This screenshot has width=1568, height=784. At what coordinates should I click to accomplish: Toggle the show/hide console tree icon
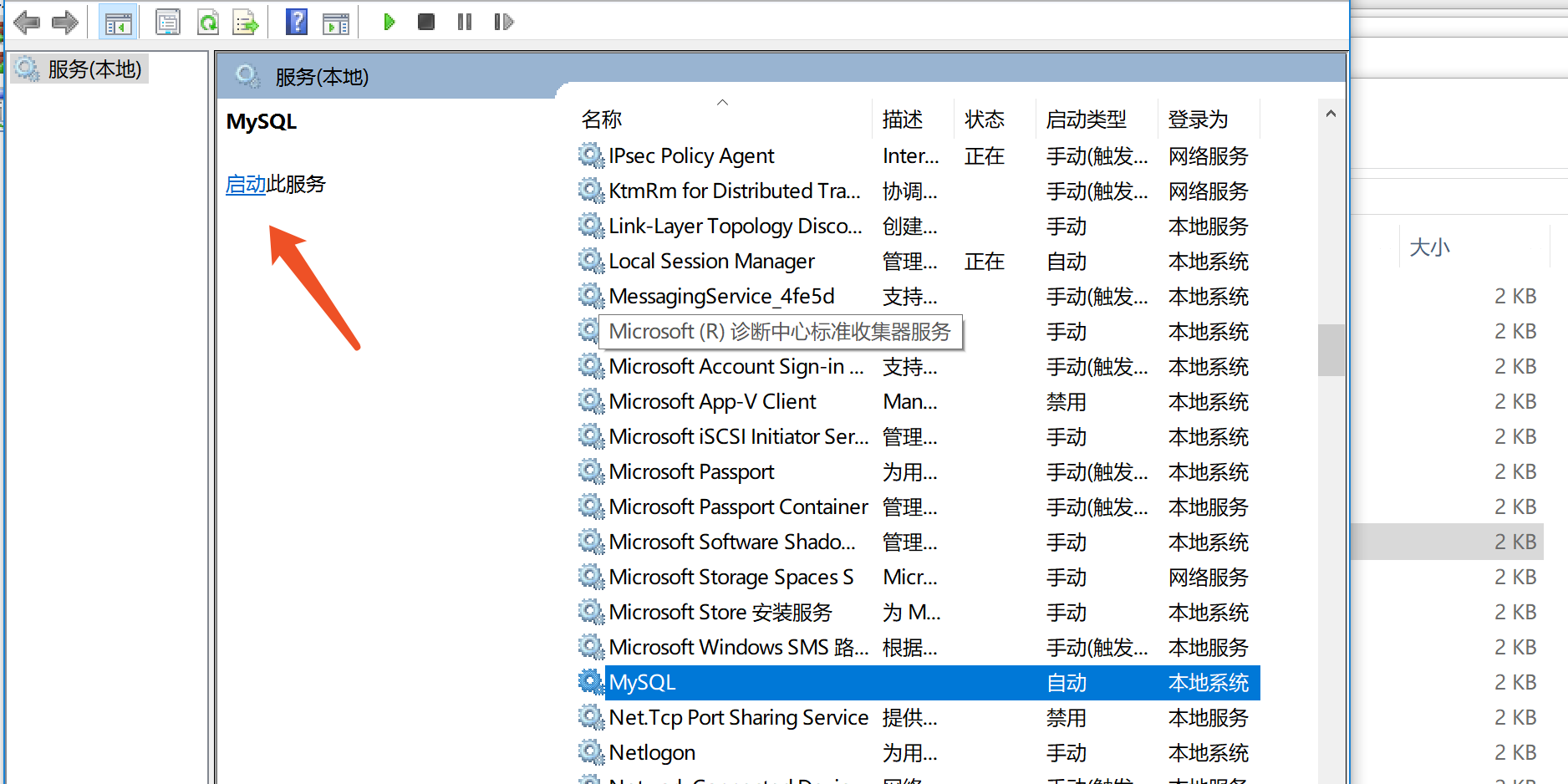pos(117,23)
